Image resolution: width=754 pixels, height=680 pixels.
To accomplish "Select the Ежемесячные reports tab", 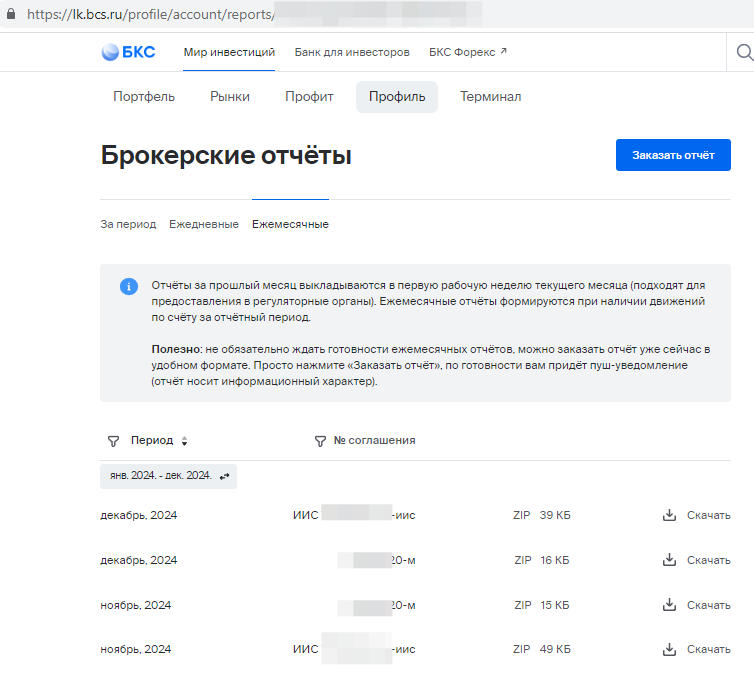I will click(290, 224).
